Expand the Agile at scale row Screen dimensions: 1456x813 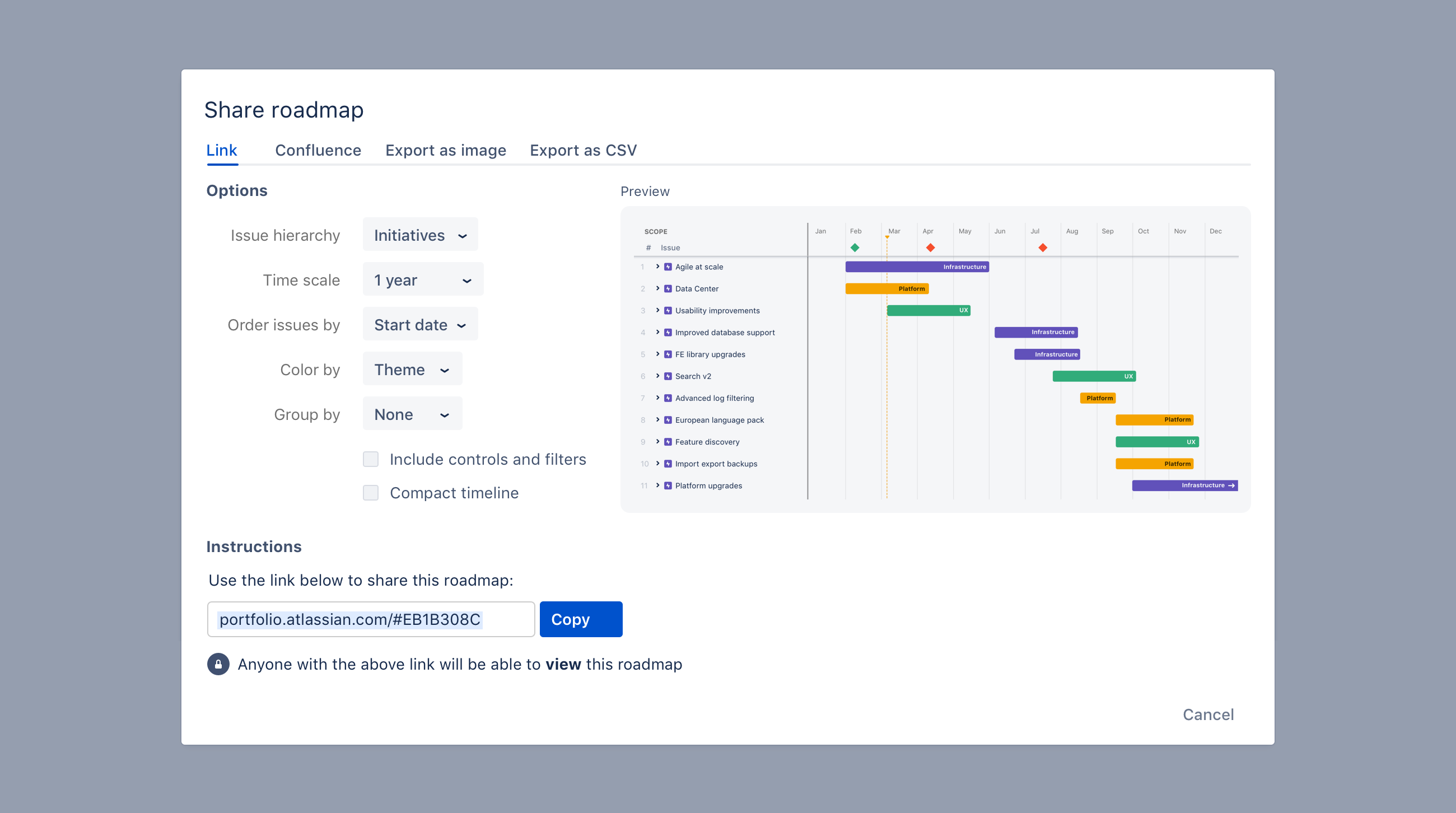pos(657,267)
